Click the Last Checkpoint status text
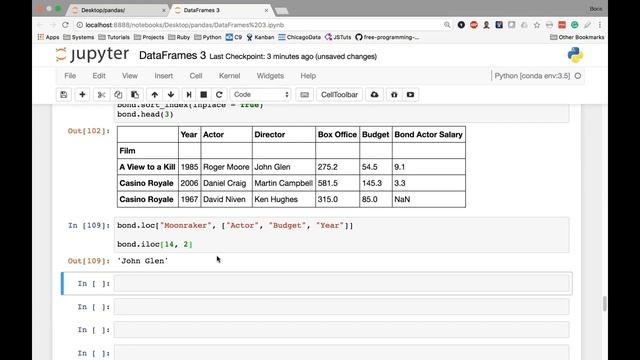Screen dimensions: 640x360 click(293, 57)
